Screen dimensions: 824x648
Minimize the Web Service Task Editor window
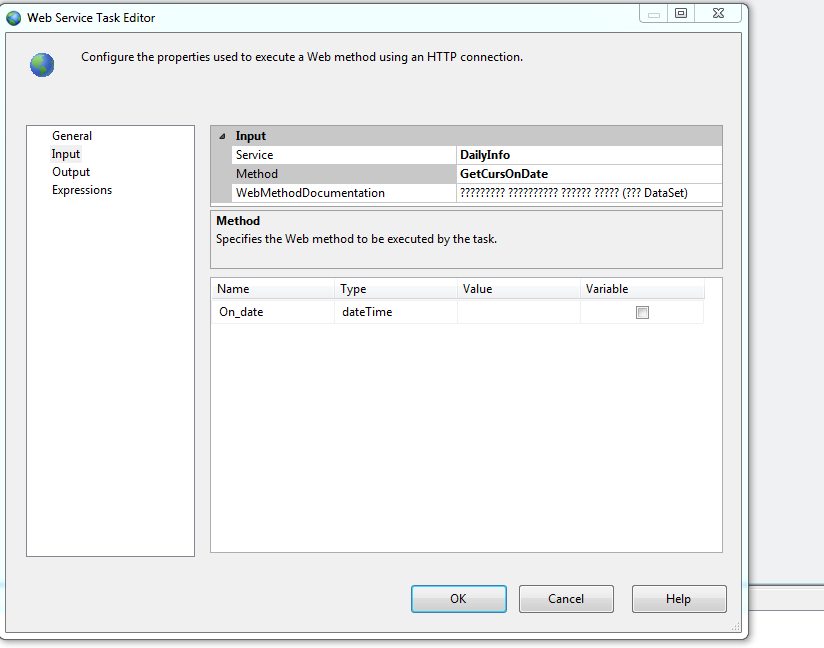pyautogui.click(x=654, y=13)
